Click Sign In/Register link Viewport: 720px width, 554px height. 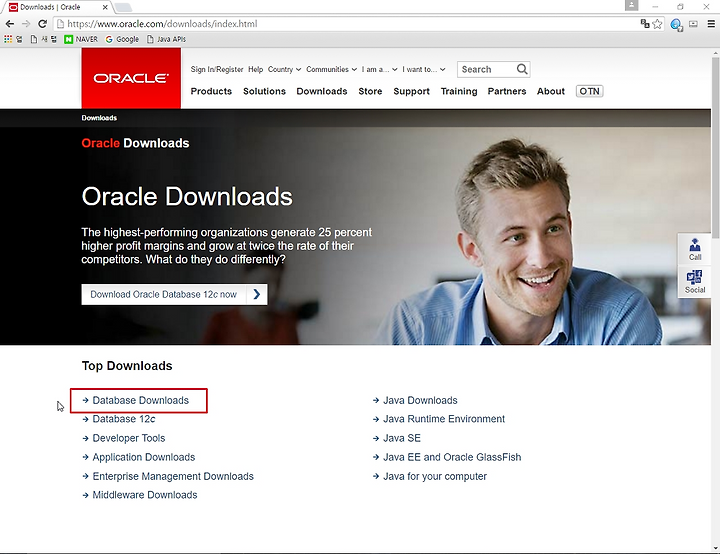tap(217, 69)
